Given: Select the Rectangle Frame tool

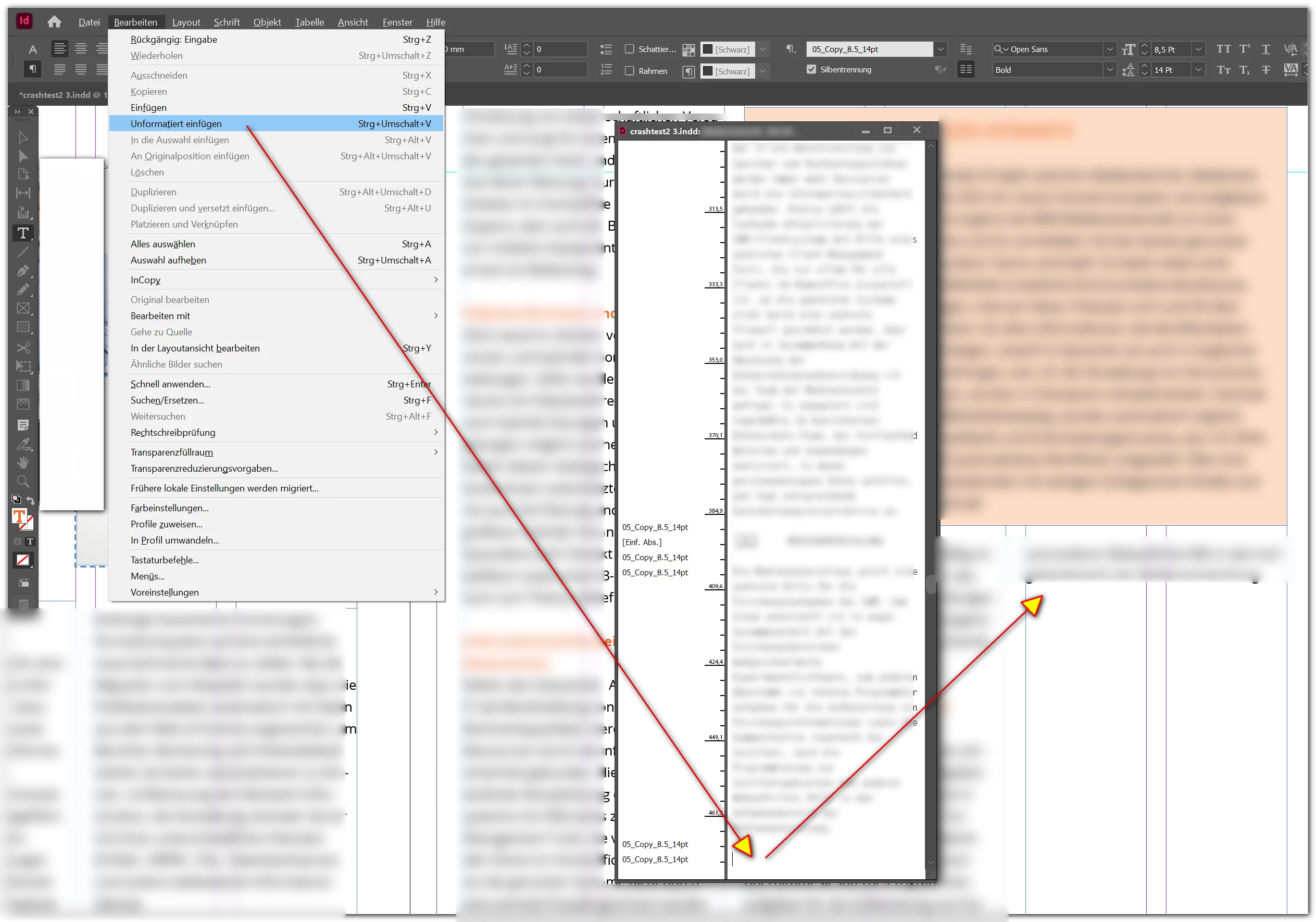Looking at the screenshot, I should point(23,309).
